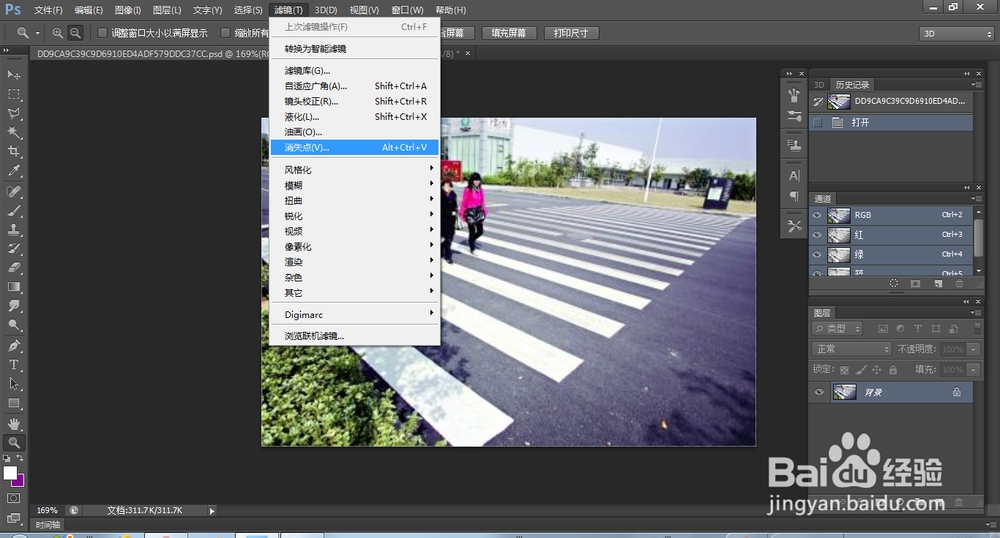The image size is (1000, 538).
Task: Open zoom tool preset picker arrow
Action: pos(38,33)
